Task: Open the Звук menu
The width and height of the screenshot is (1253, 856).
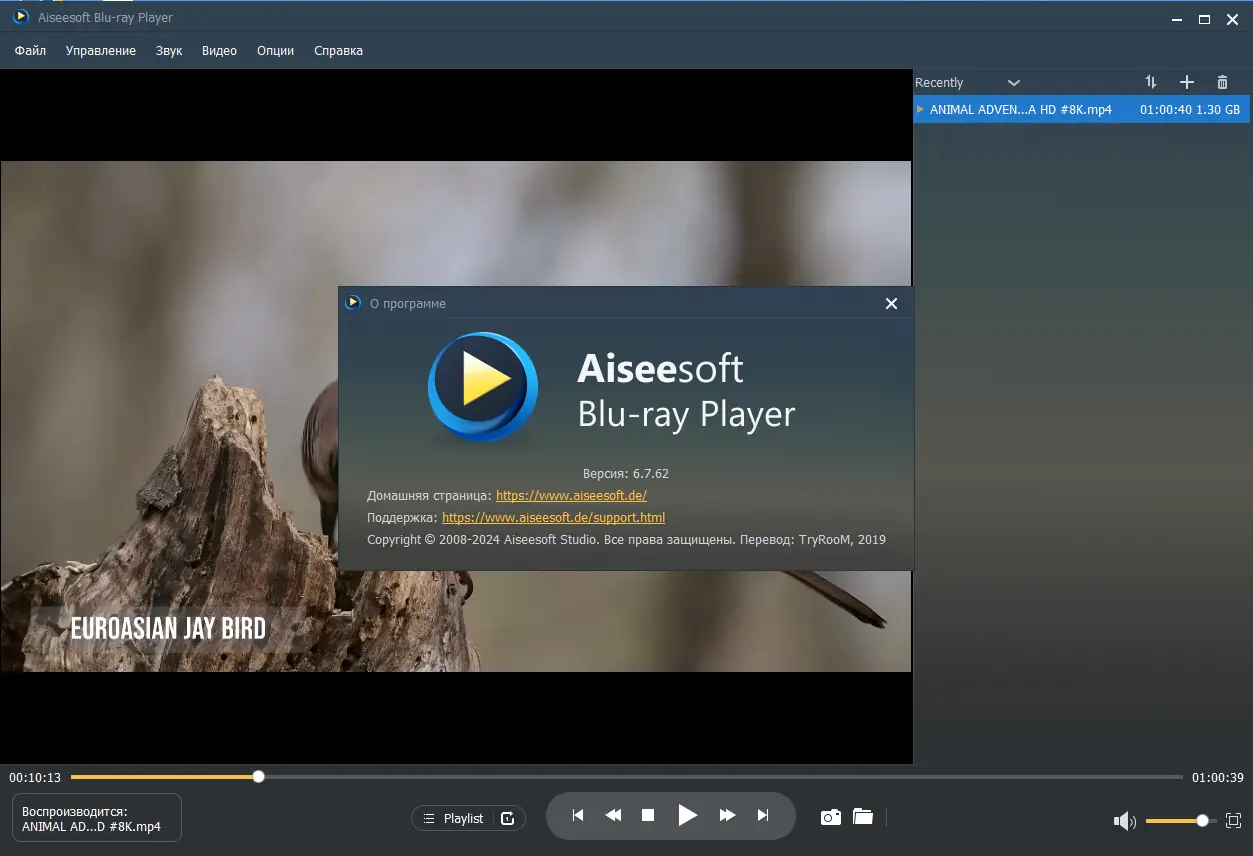Action: [169, 51]
